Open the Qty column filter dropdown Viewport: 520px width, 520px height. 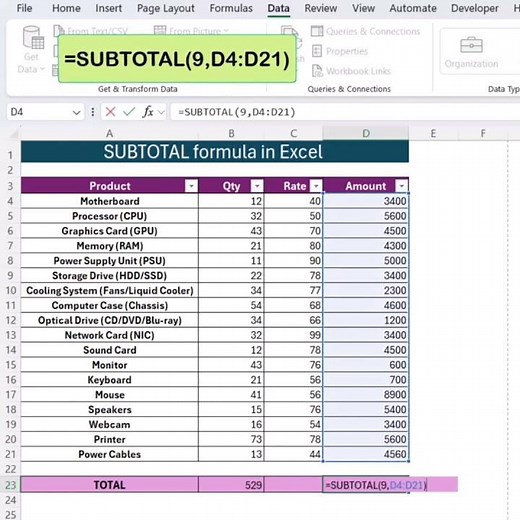tap(257, 186)
